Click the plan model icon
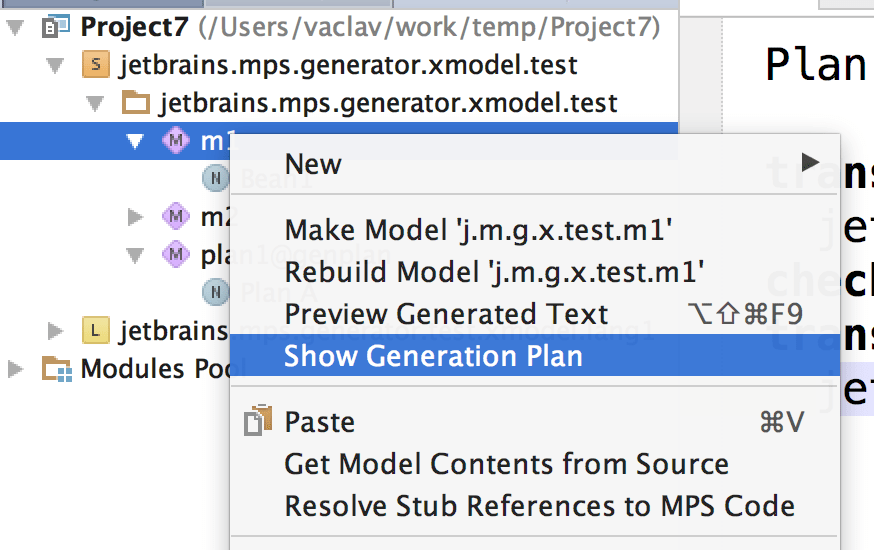 [176, 254]
